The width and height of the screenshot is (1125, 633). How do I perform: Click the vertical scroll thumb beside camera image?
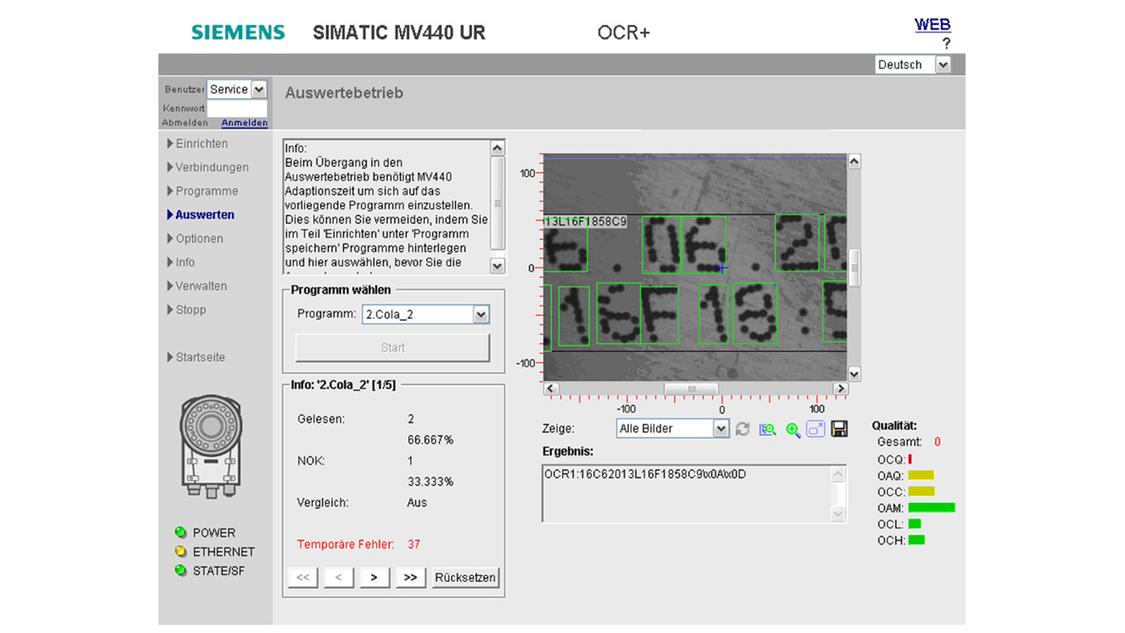854,268
